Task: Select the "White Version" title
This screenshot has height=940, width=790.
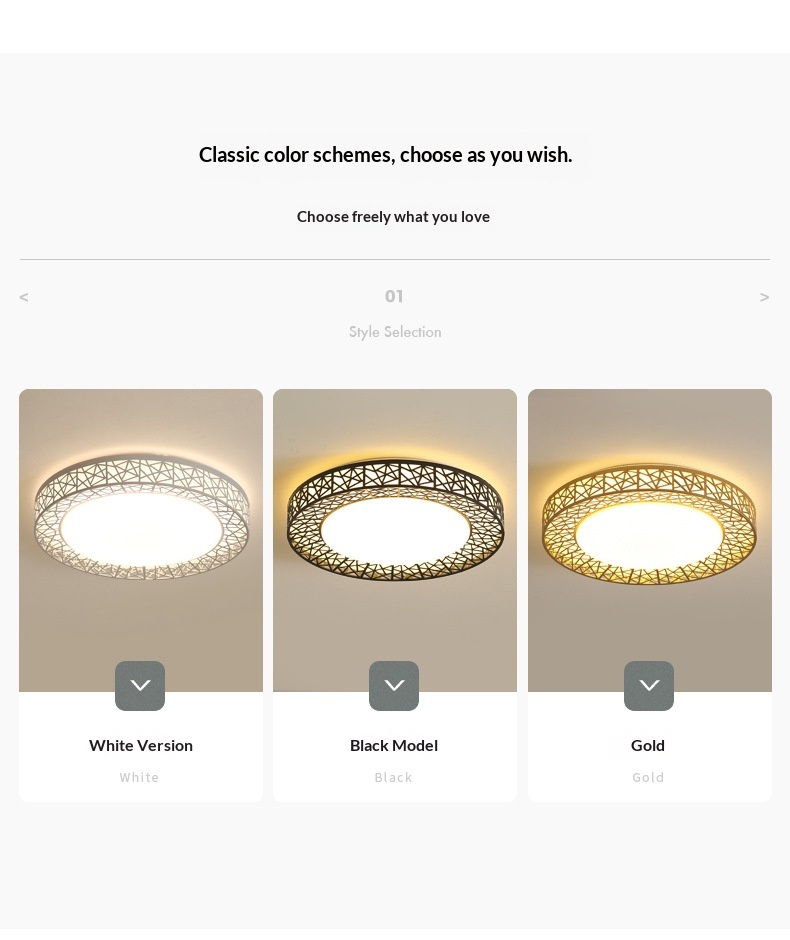Action: pyautogui.click(x=141, y=745)
